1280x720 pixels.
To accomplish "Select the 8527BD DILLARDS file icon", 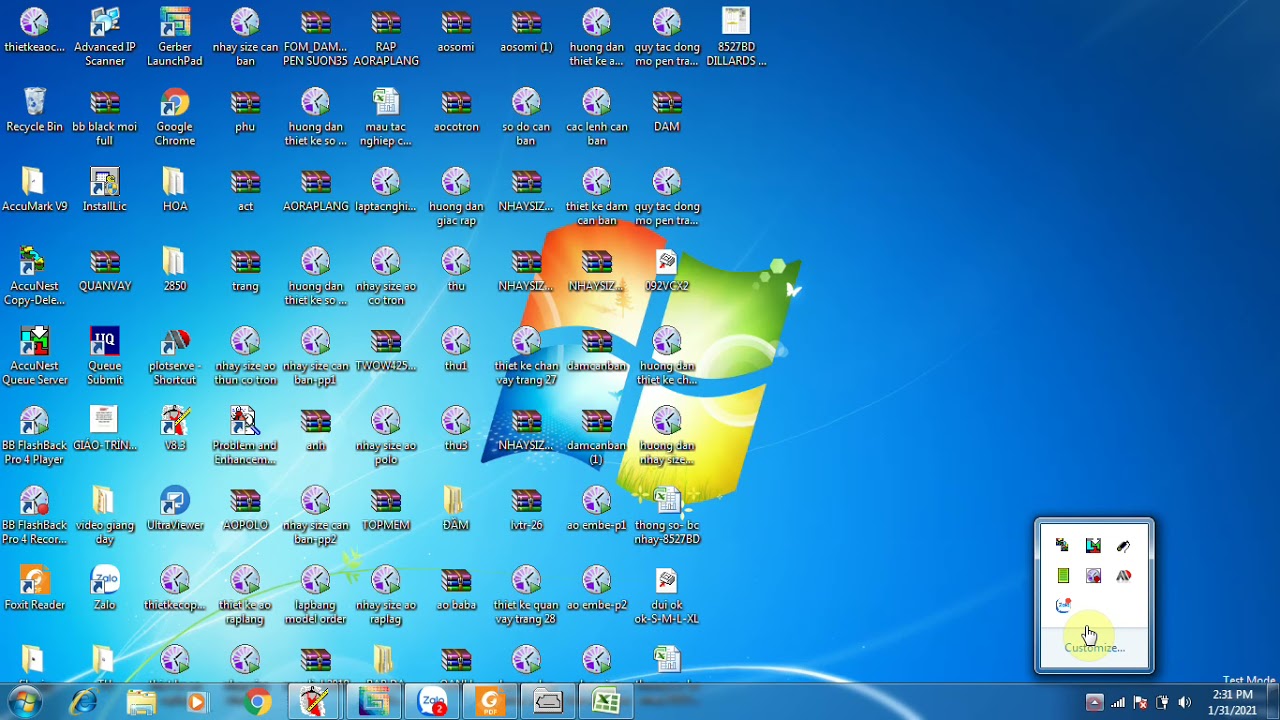I will coord(737,38).
